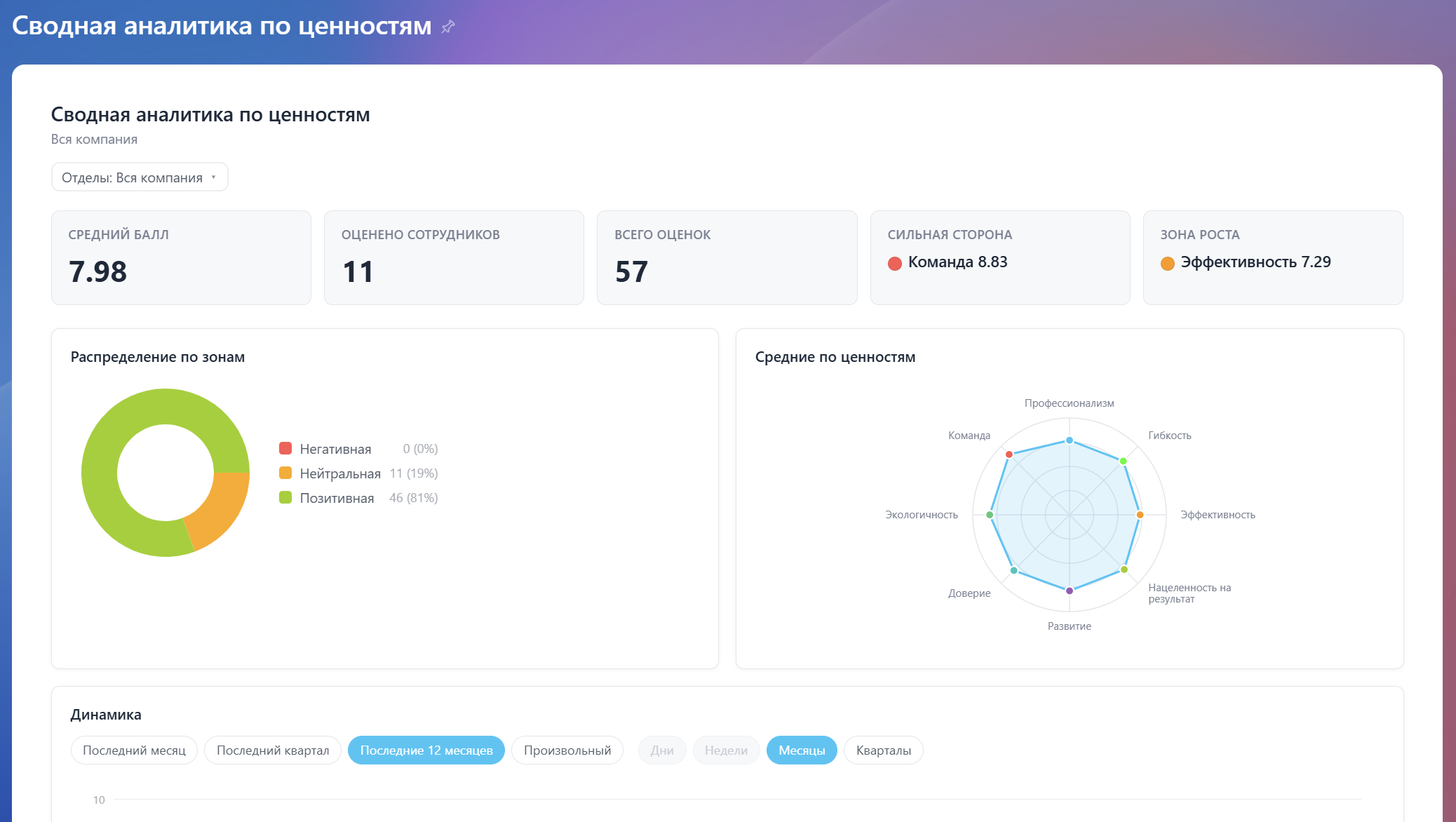Select Последний месяц period filter

[x=134, y=750]
